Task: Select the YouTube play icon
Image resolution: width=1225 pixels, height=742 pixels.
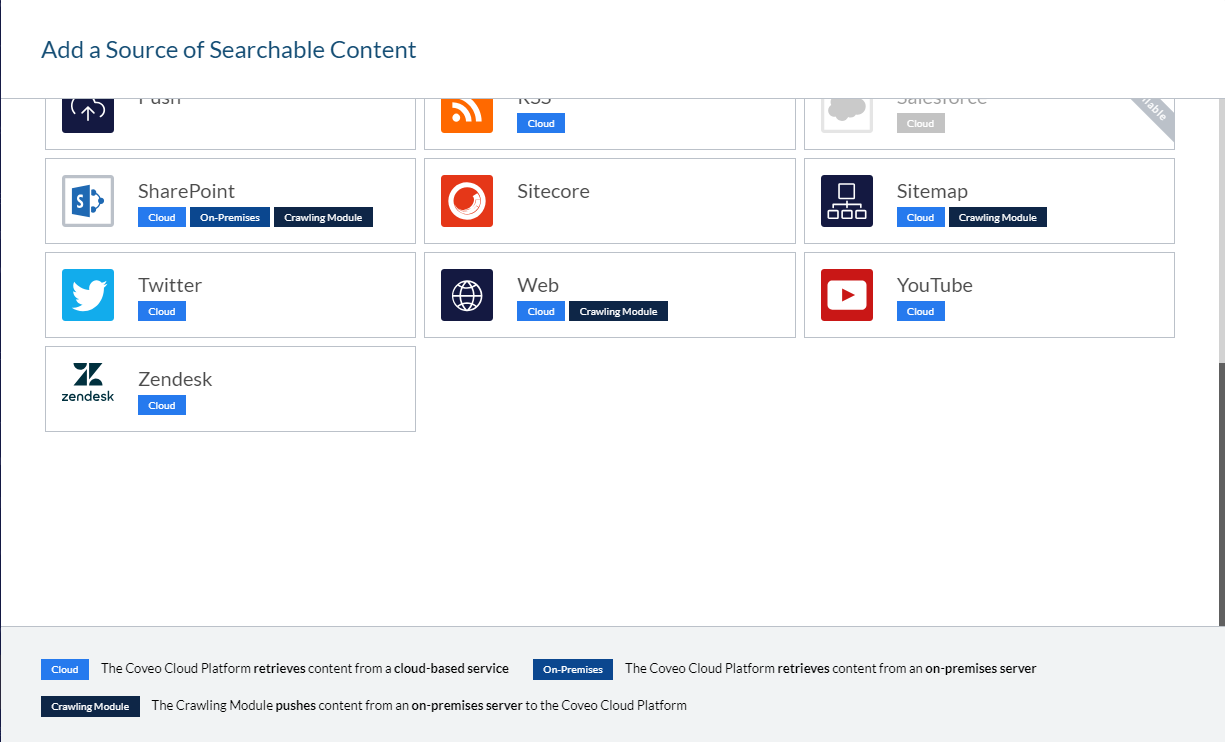Action: tap(847, 295)
